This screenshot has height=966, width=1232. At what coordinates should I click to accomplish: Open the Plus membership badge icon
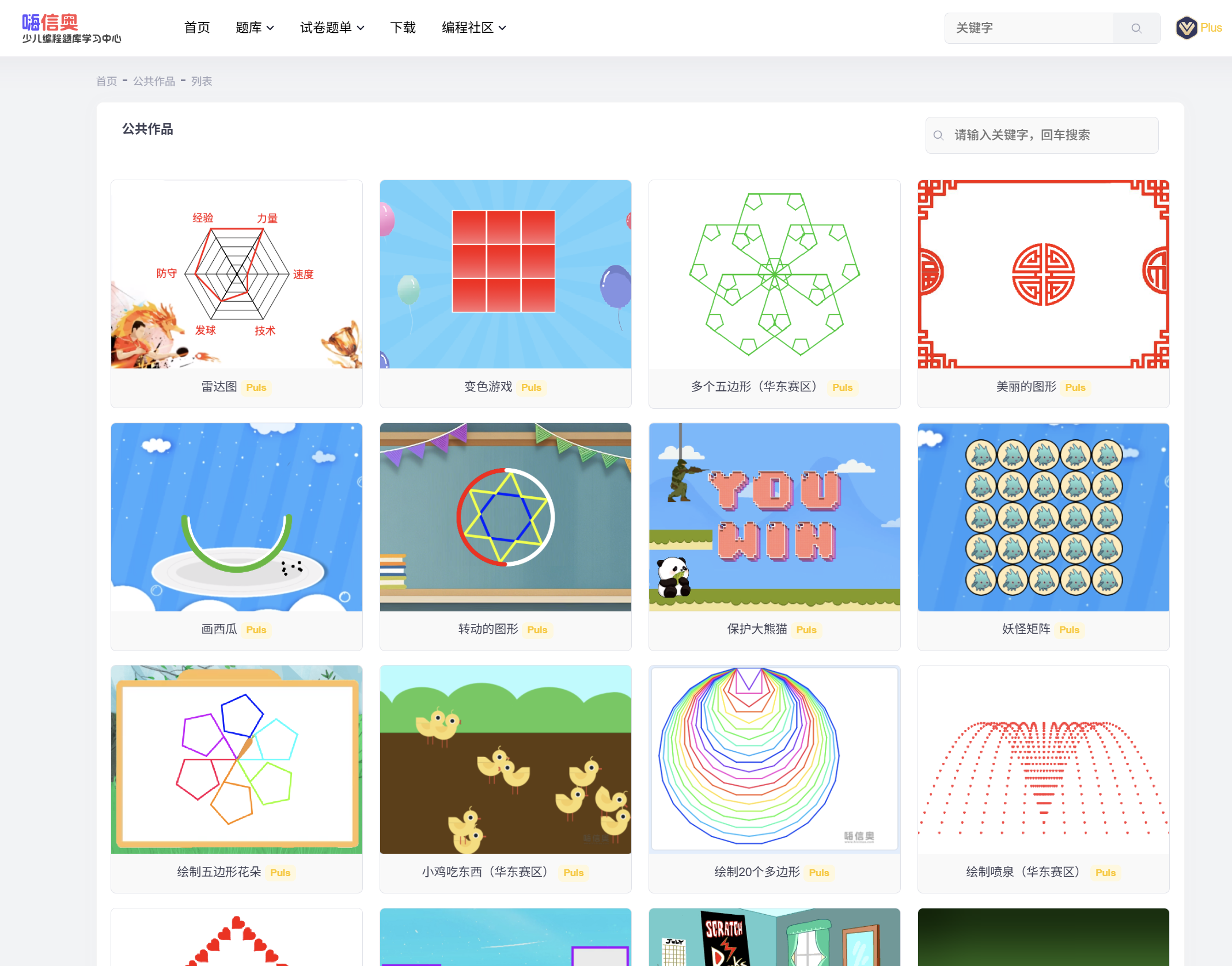point(1186,28)
